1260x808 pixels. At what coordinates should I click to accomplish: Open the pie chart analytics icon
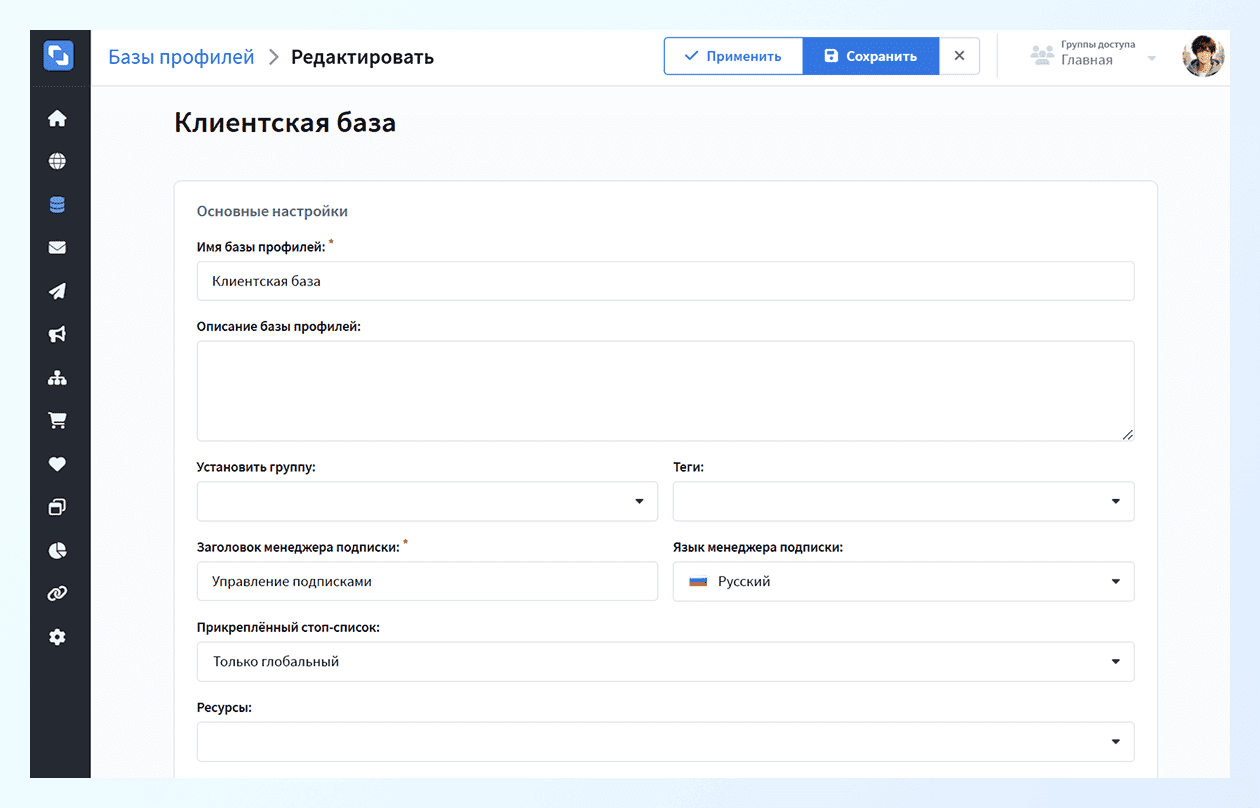(x=57, y=551)
